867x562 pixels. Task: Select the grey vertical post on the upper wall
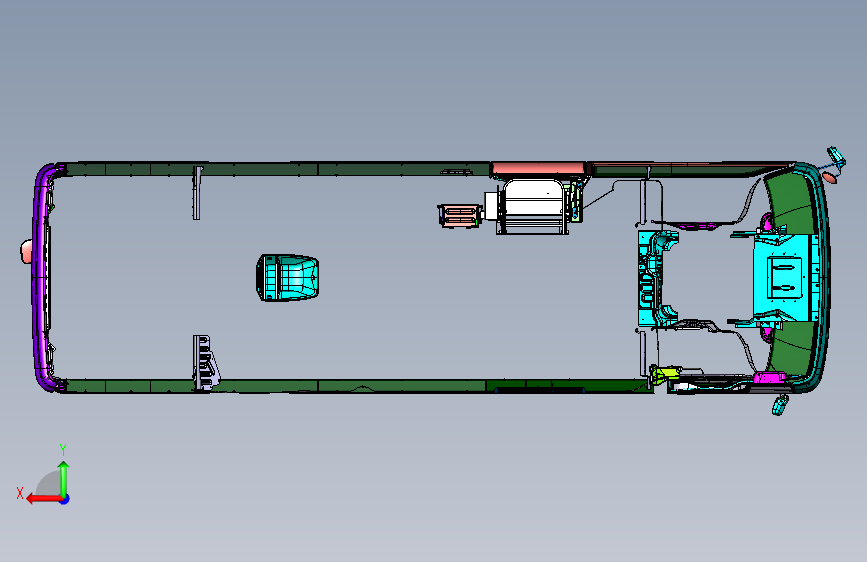coord(197,192)
